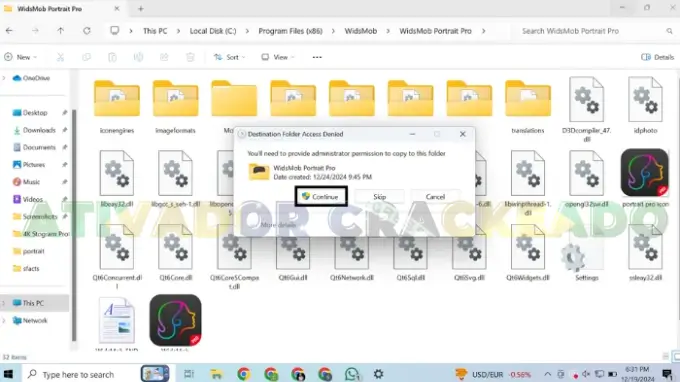Click Skip in the dialog
The width and height of the screenshot is (680, 382).
(379, 197)
